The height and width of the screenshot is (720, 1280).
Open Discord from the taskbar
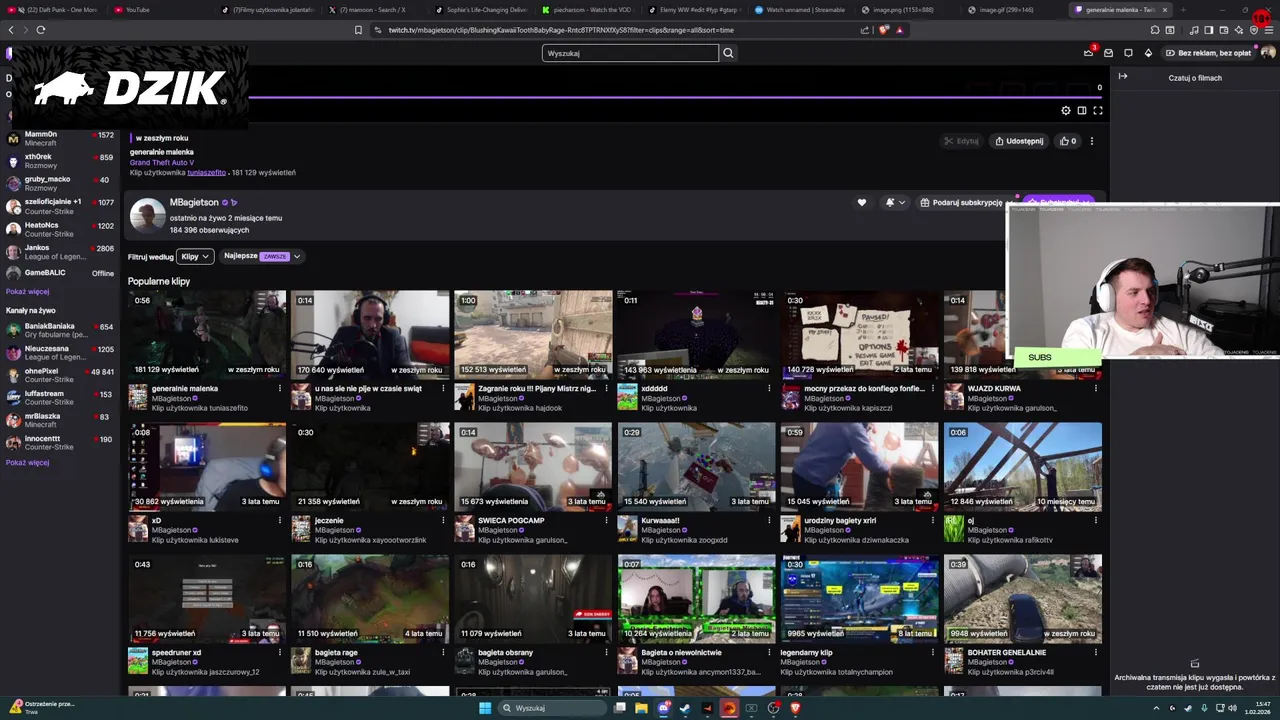pyautogui.click(x=664, y=708)
